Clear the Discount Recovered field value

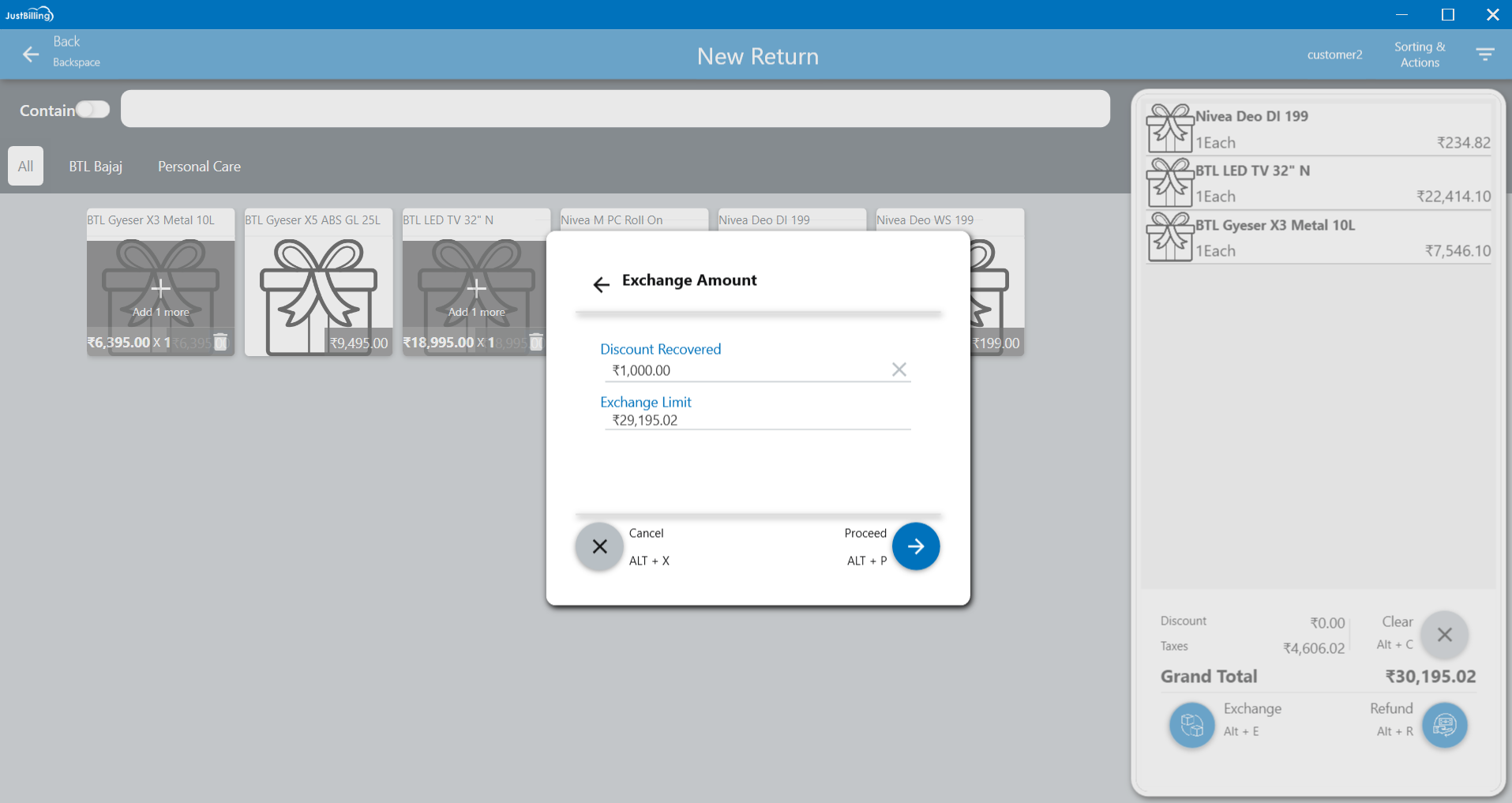[899, 370]
